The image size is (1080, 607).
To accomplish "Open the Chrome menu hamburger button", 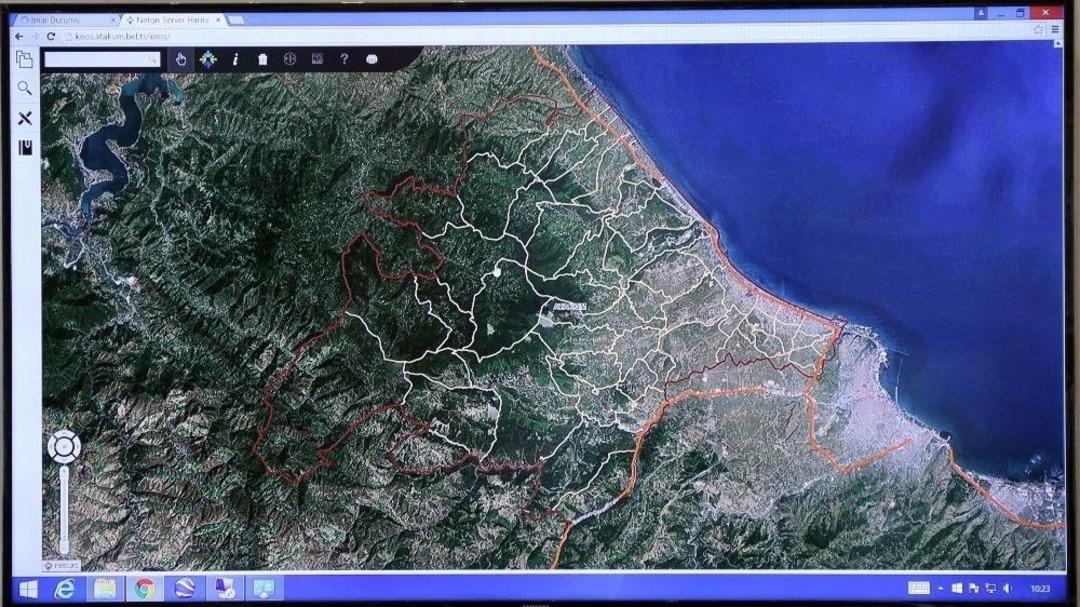I will pos(1055,30).
